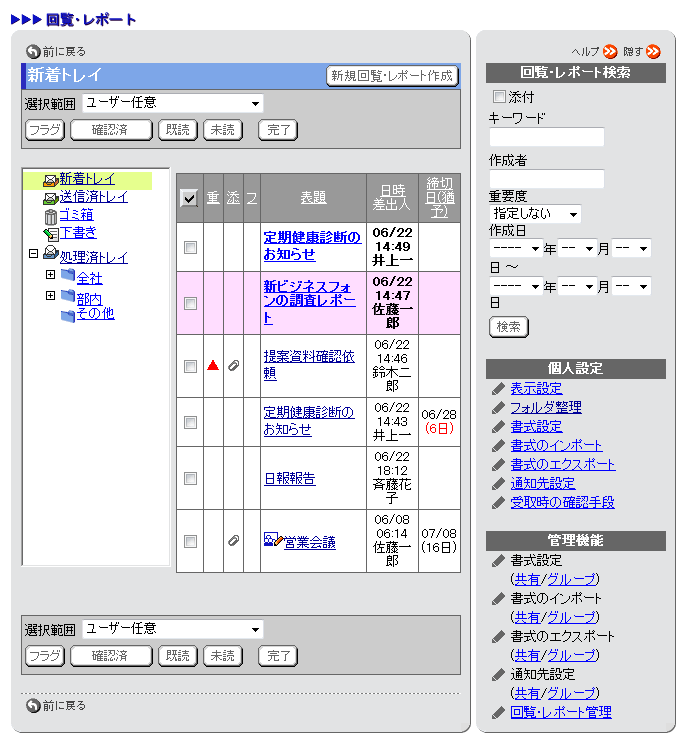This screenshot has width=686, height=744.
Task: Click the help arrow icon
Action: pos(611,51)
